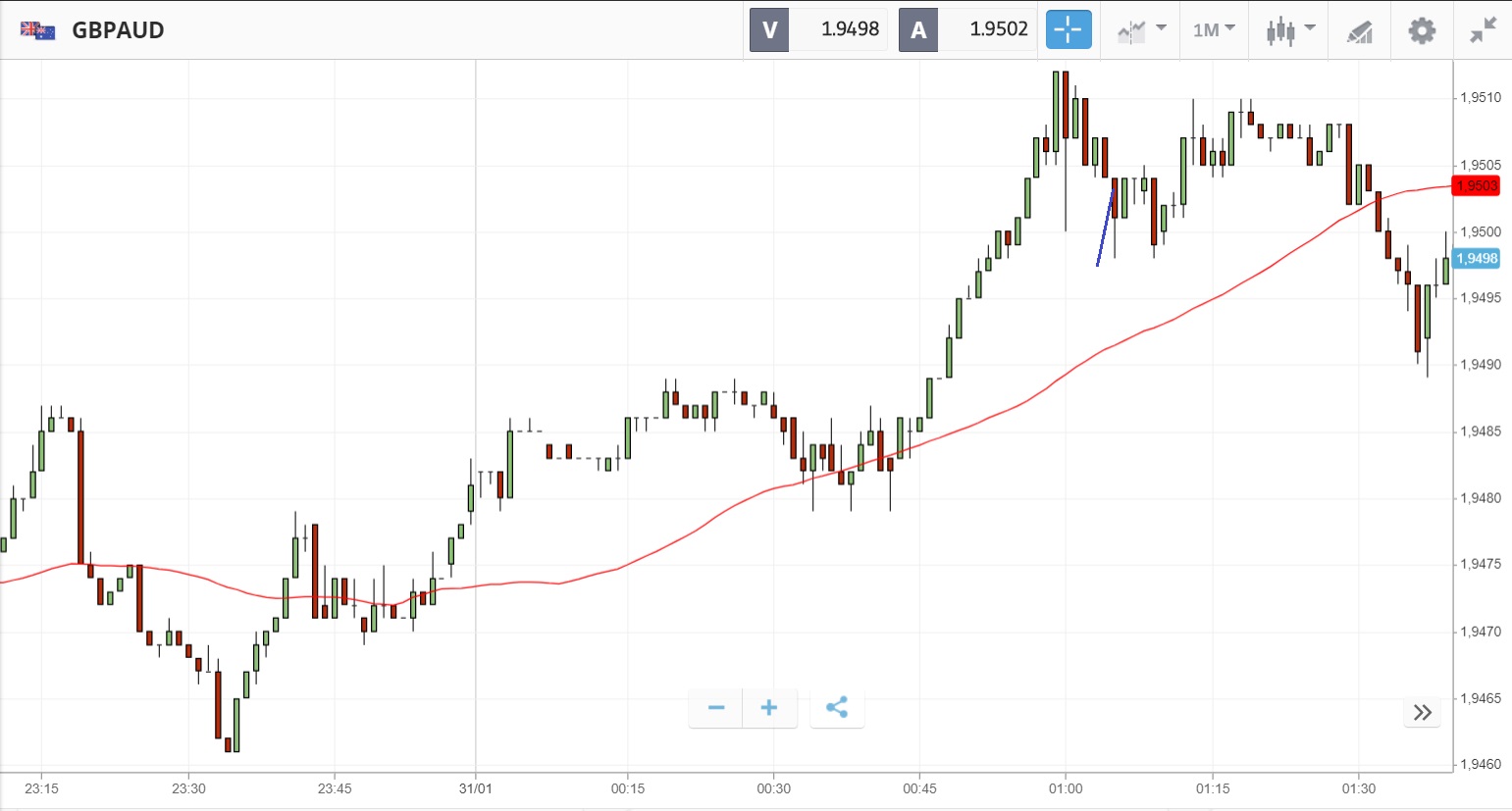Click the GBPAUD flag icon
1512x811 pixels.
[37, 30]
